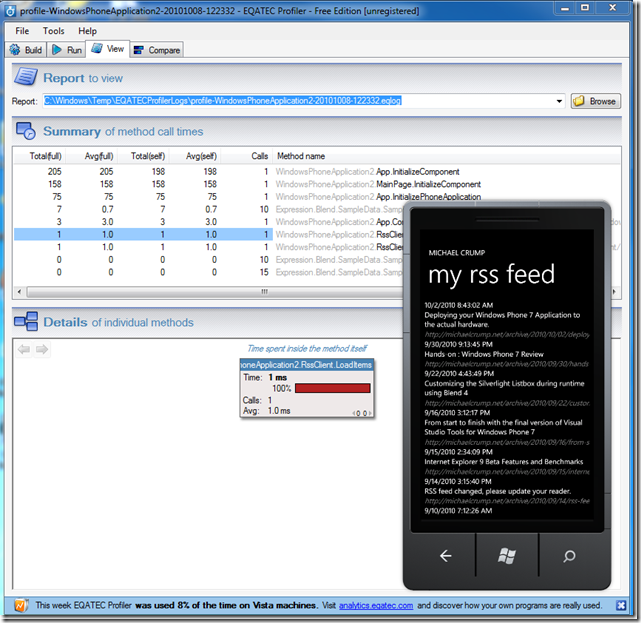Click the RssClient.LoadItems method box title
Screen dimensions: 641x623
tap(307, 365)
